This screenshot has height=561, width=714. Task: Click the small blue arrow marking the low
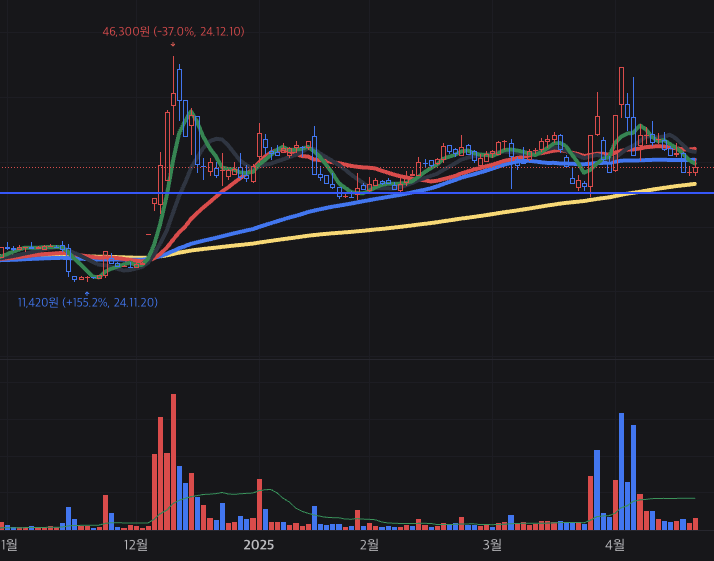pyautogui.click(x=87, y=293)
